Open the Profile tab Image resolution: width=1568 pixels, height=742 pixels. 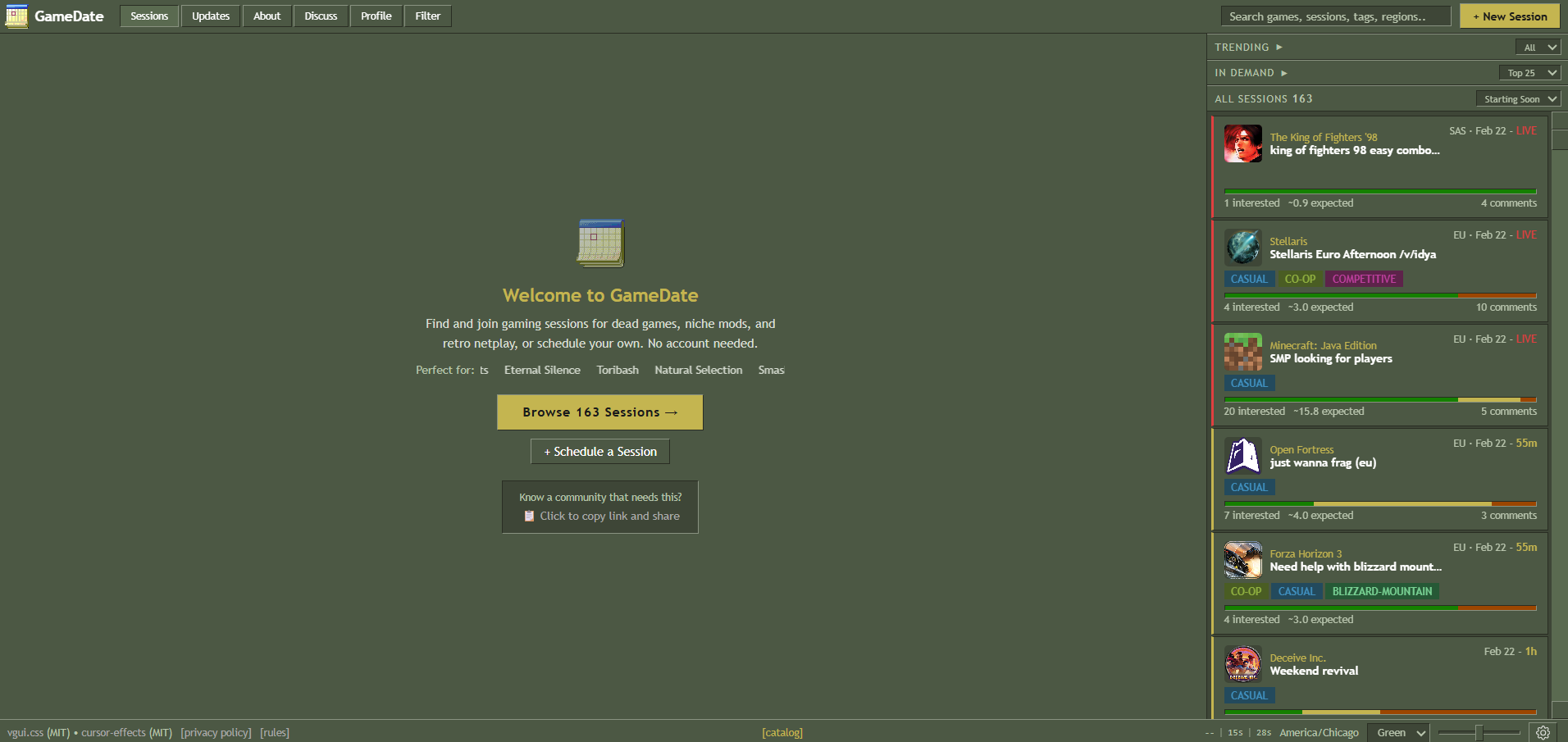[376, 16]
